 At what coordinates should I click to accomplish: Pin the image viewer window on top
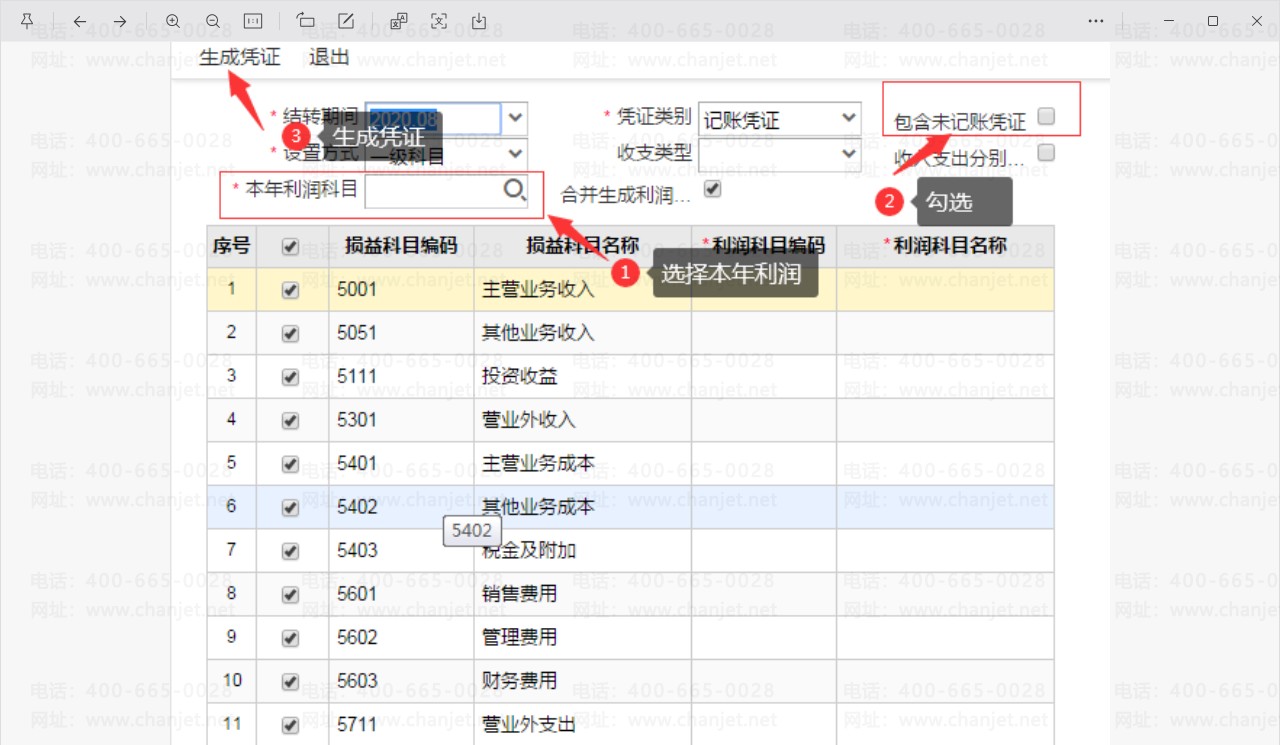coord(27,21)
